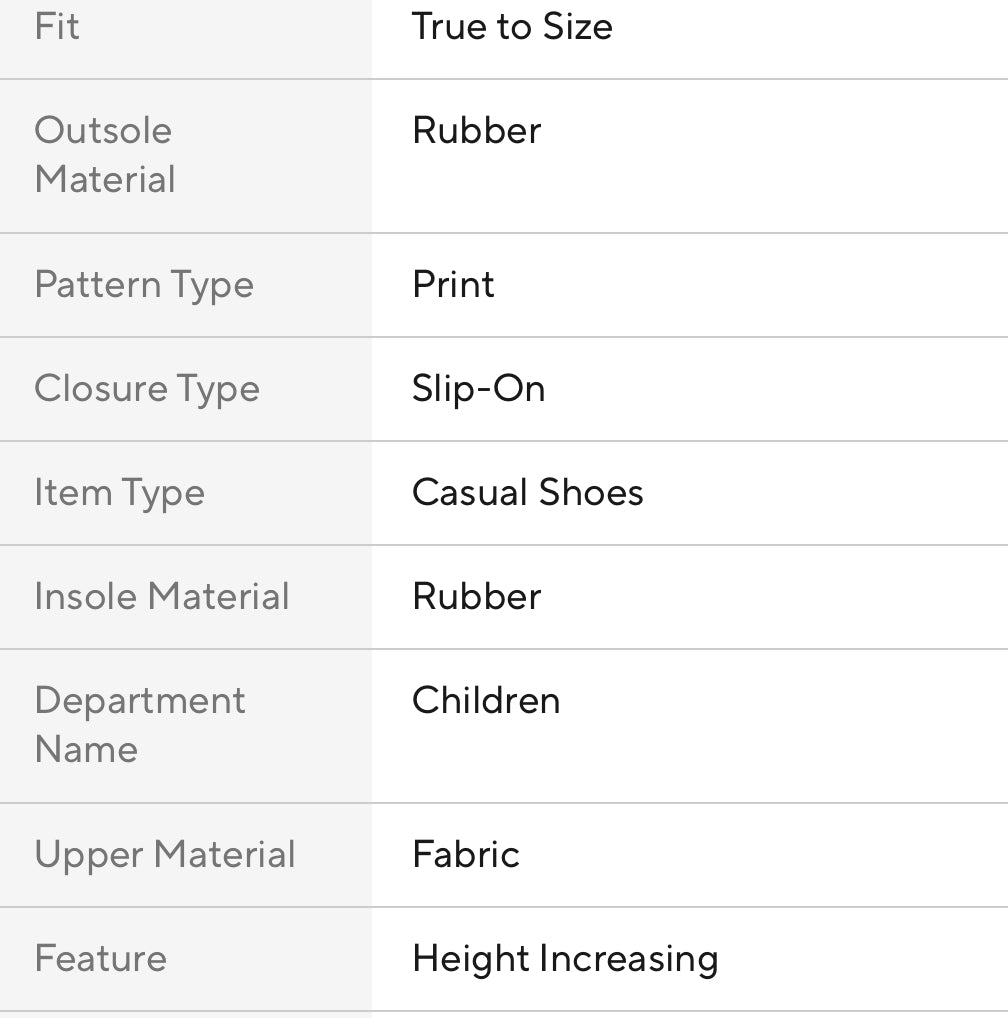This screenshot has height=1018, width=1008.
Task: Click the word Increasing in Feature value
Action: (628, 959)
